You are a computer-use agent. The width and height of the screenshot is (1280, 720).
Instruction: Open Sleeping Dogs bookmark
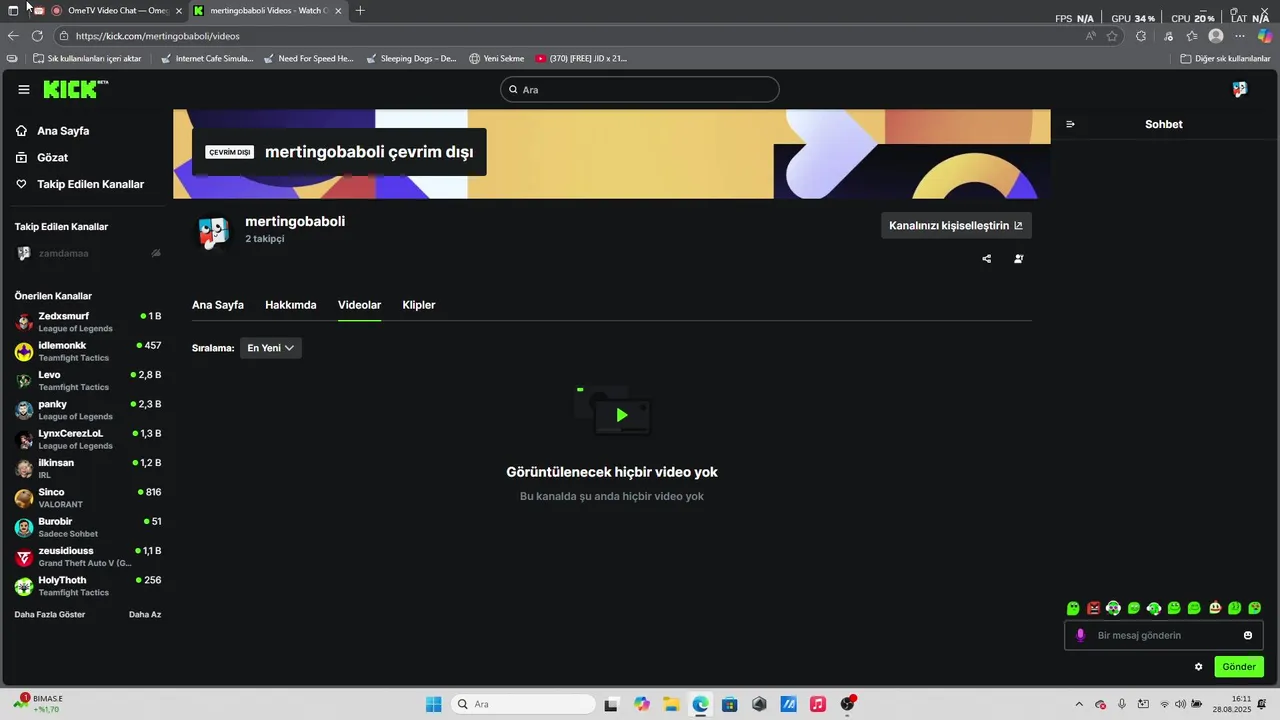411,58
